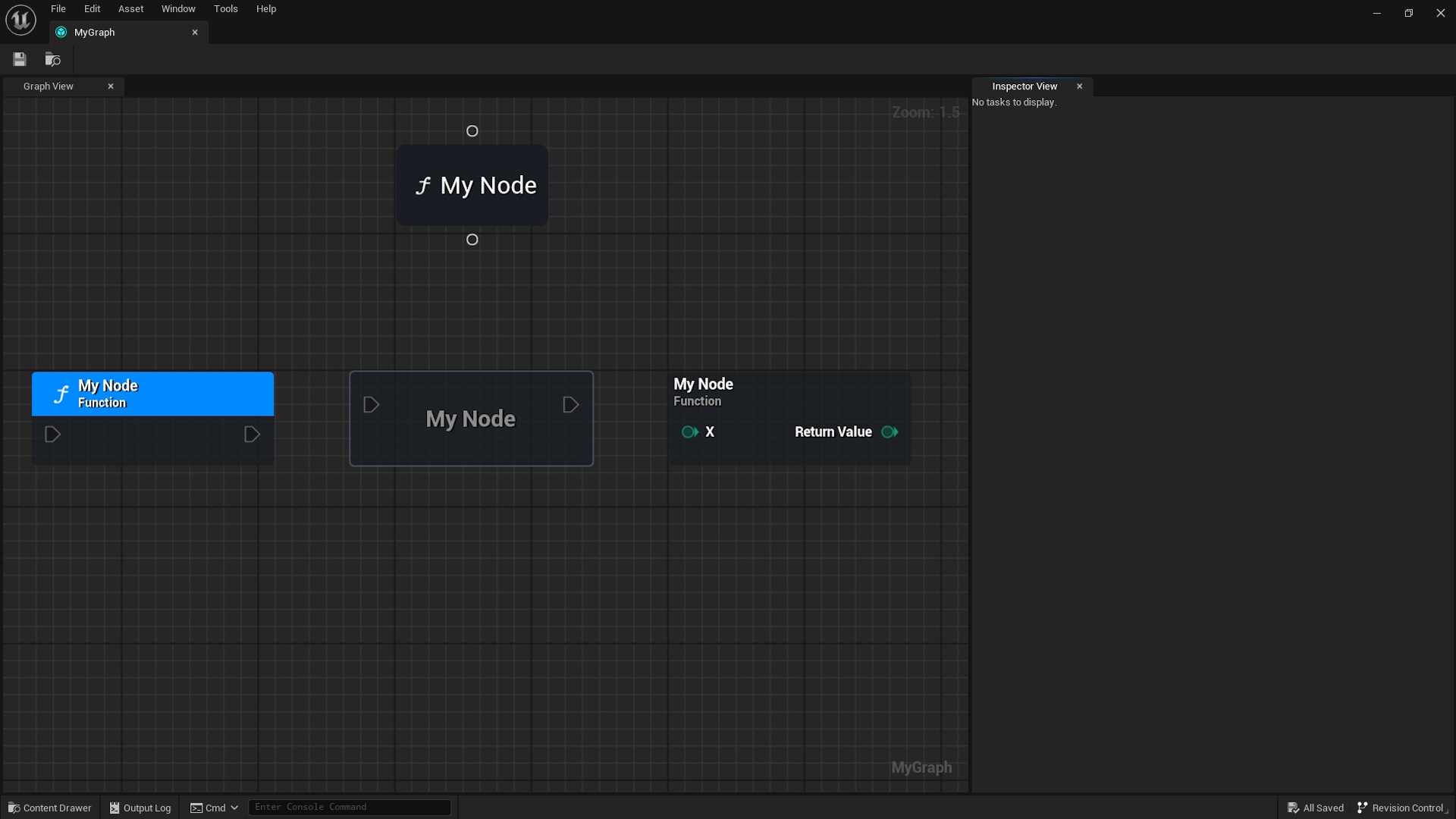
Task: Click the Revision Control branch icon
Action: [x=1363, y=807]
